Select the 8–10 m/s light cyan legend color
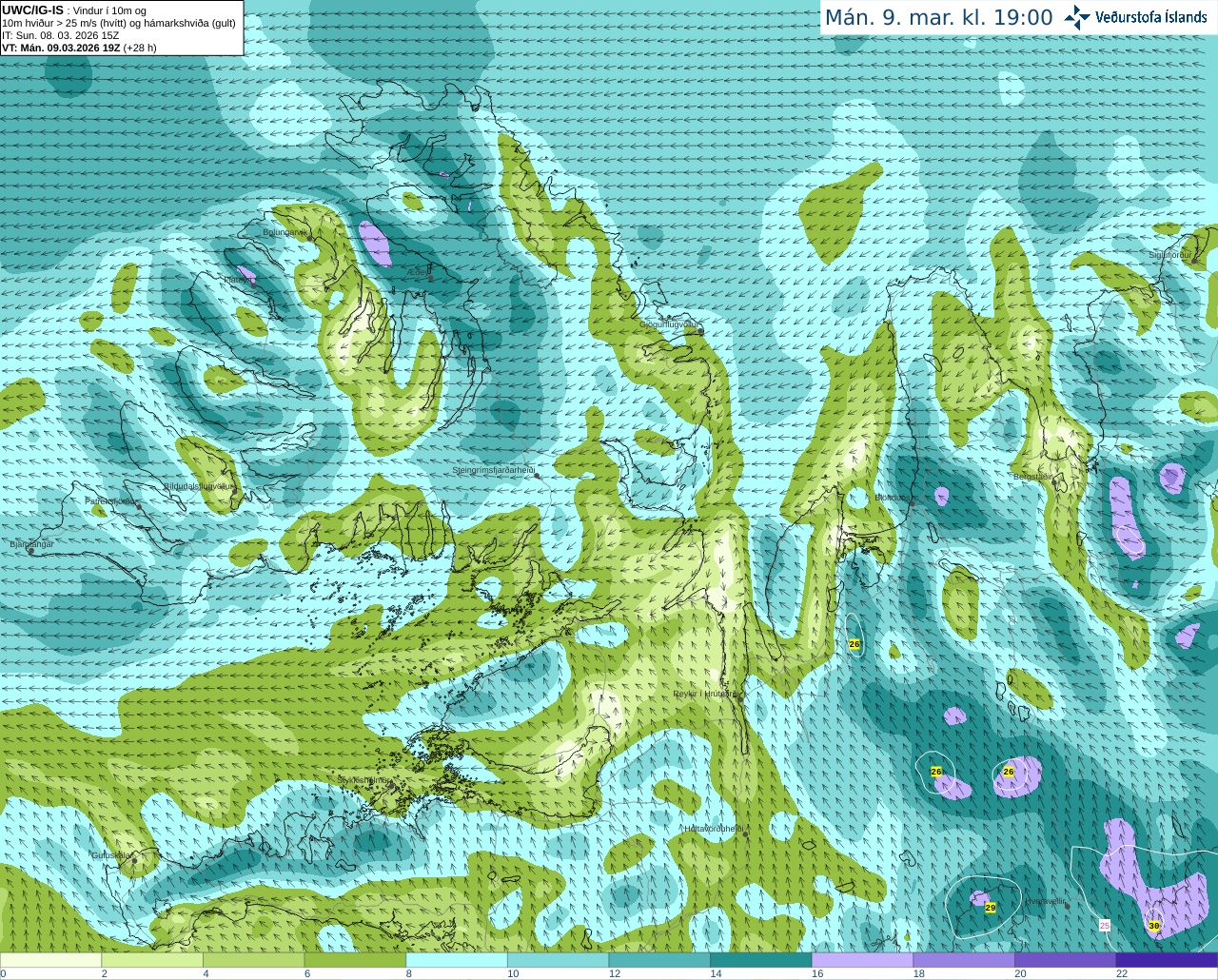 click(x=457, y=960)
